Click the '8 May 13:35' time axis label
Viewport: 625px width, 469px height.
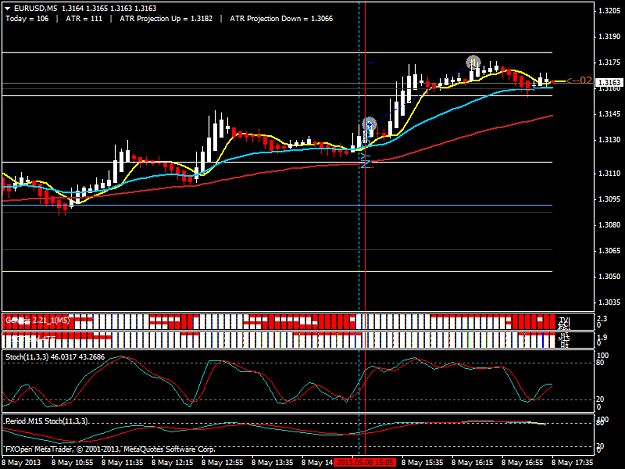pos(272,463)
